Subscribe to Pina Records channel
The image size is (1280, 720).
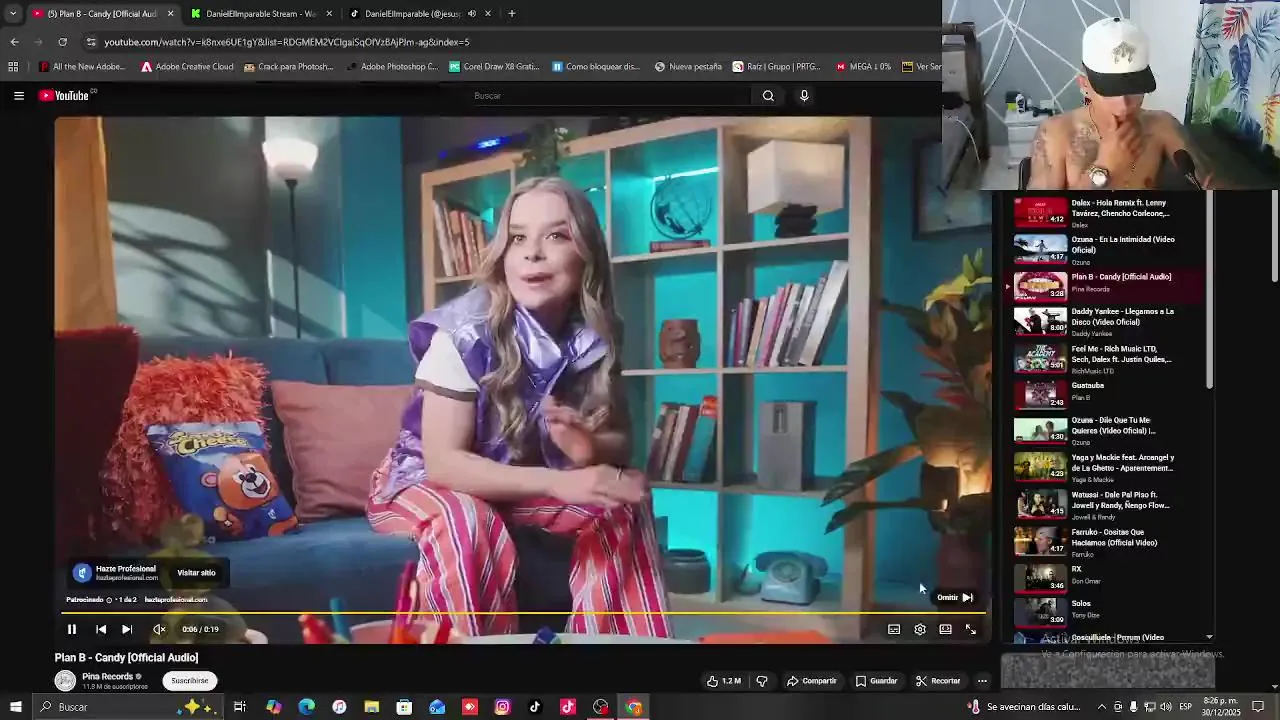coord(190,681)
